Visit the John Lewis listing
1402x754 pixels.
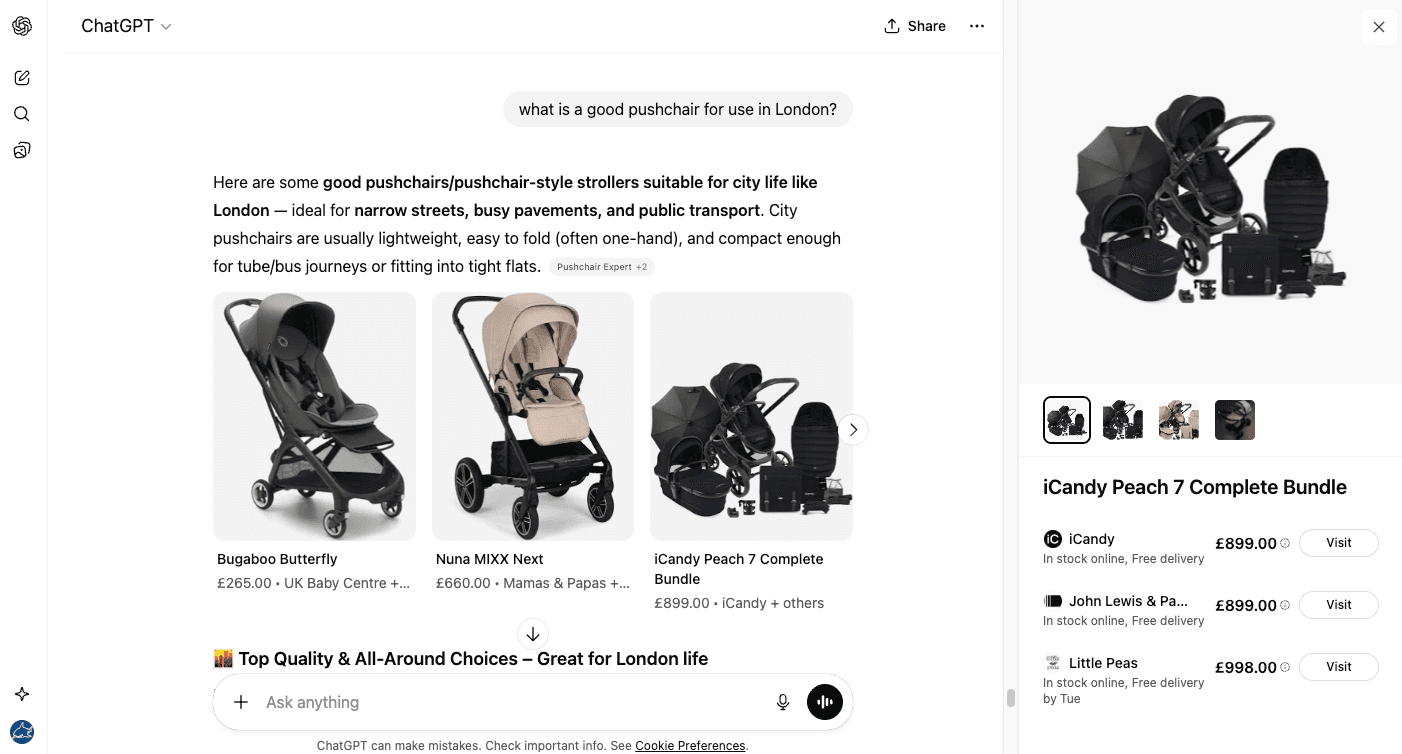[1338, 605]
